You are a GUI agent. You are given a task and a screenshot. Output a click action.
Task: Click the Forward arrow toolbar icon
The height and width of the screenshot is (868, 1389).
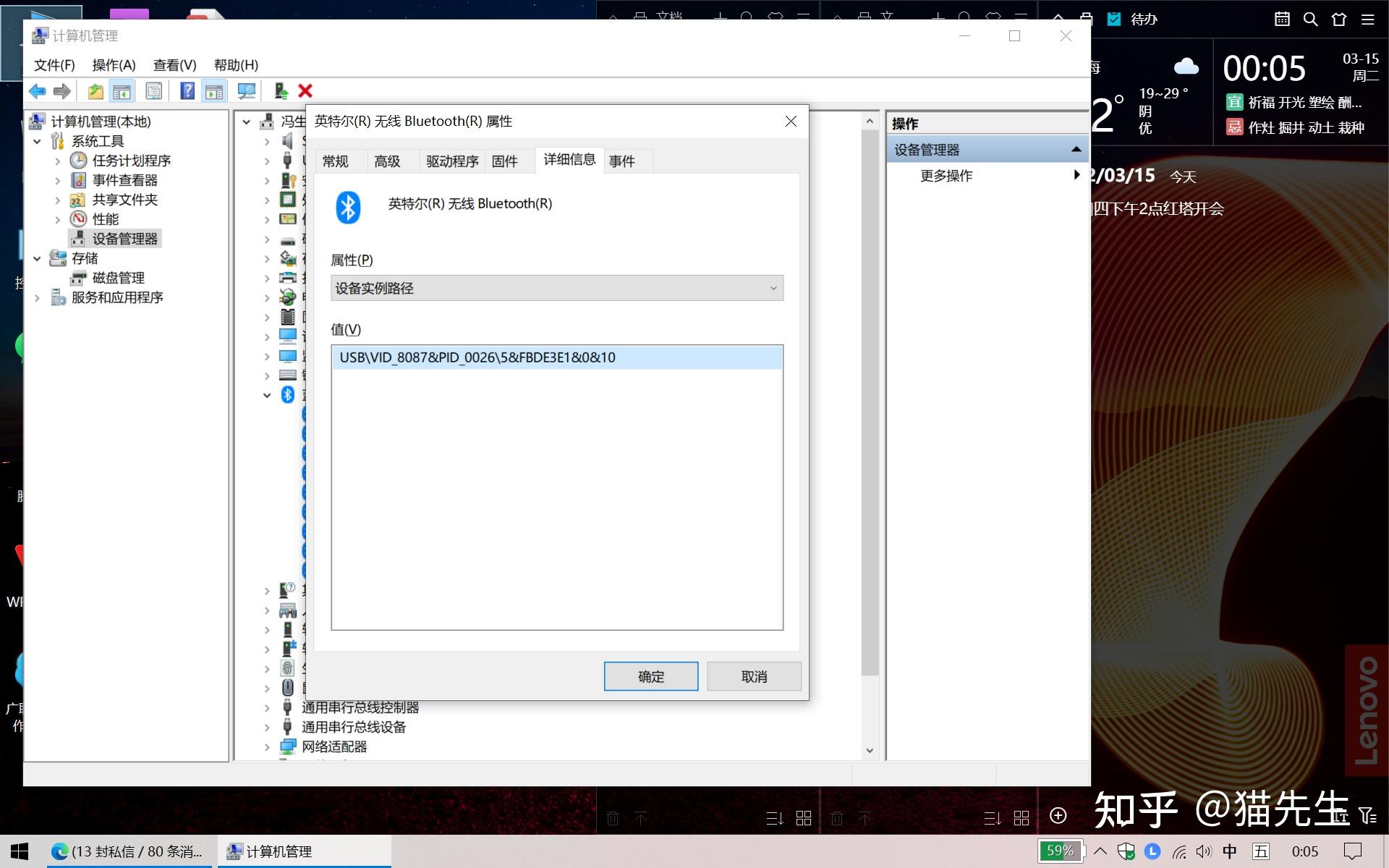click(x=62, y=91)
